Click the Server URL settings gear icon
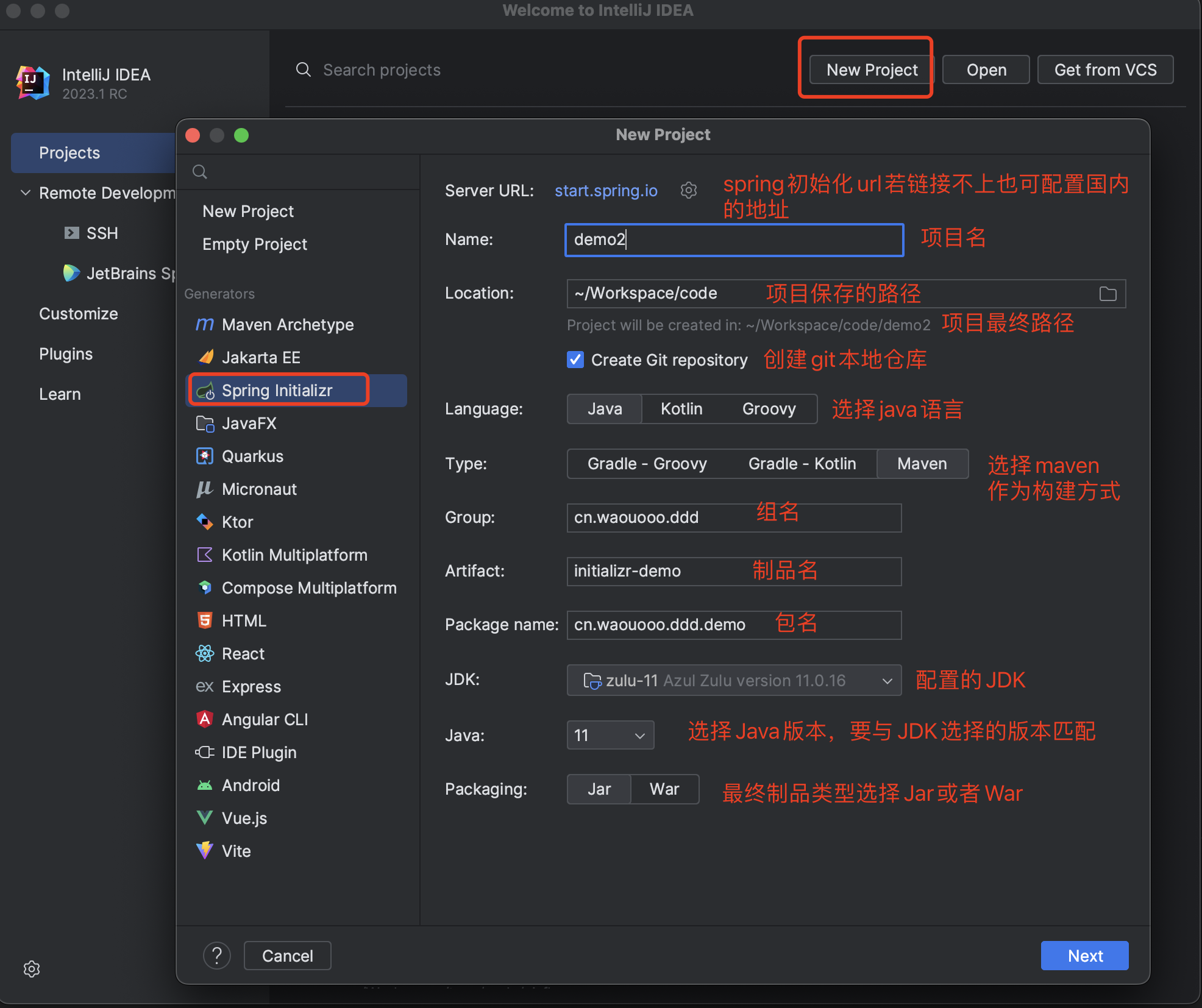 [688, 190]
